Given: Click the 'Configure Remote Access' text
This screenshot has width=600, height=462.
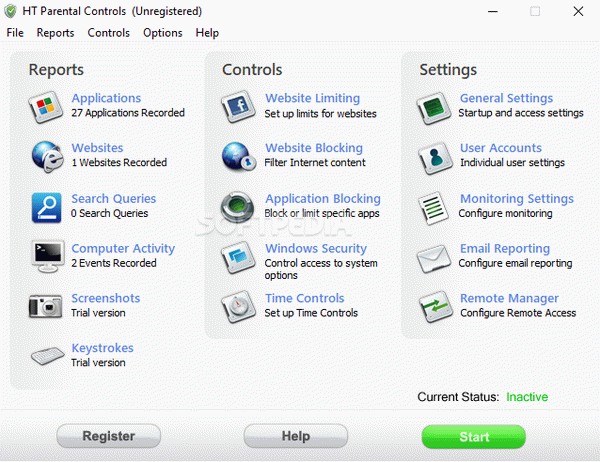Looking at the screenshot, I should (518, 313).
